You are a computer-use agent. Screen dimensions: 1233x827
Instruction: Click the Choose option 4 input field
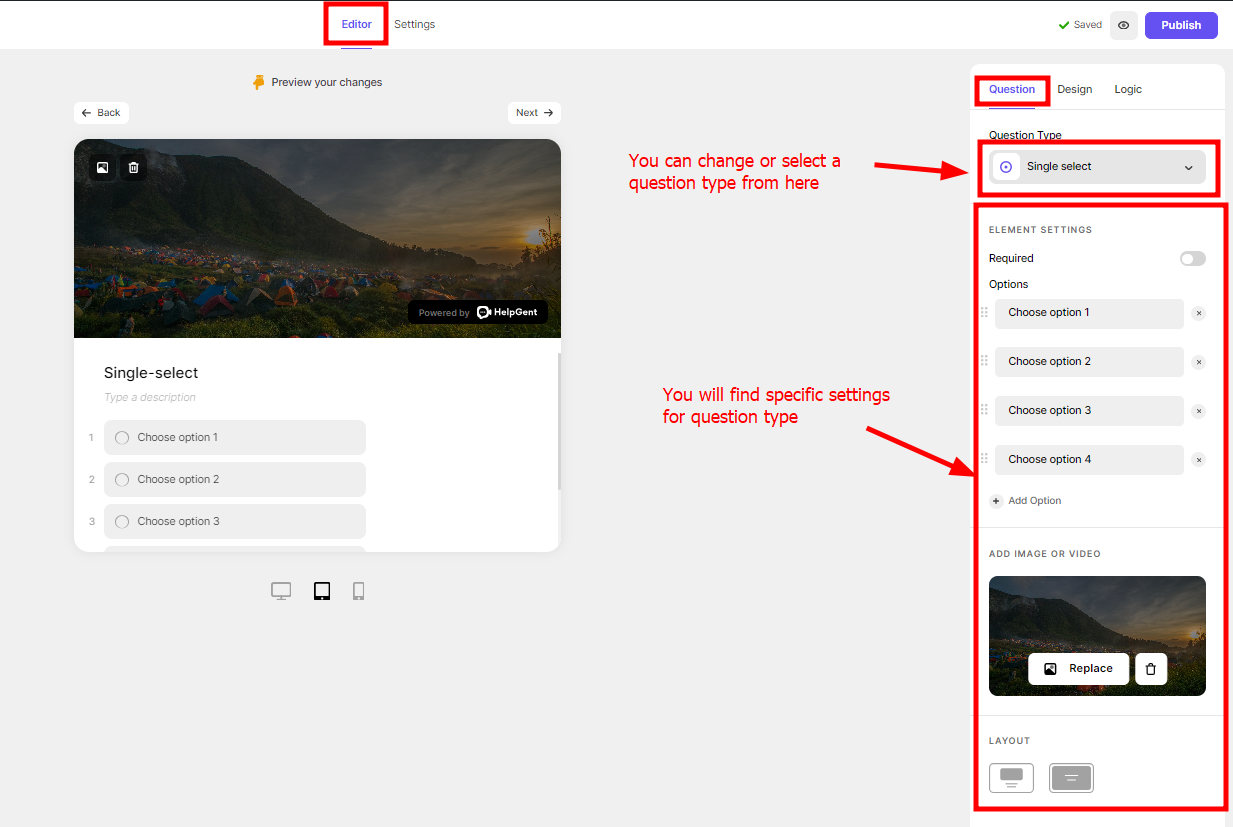1088,460
